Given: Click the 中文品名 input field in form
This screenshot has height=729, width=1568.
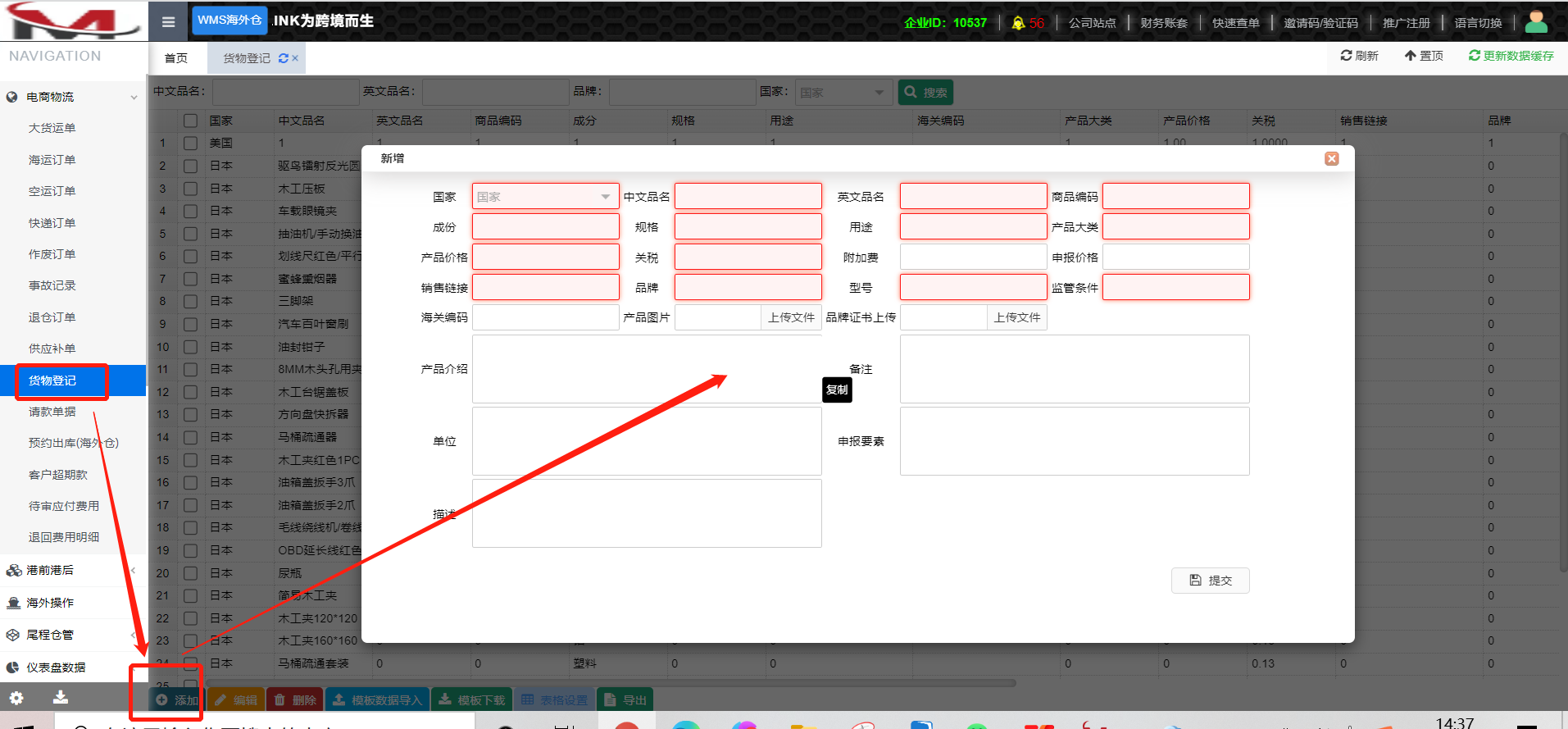Looking at the screenshot, I should point(748,197).
